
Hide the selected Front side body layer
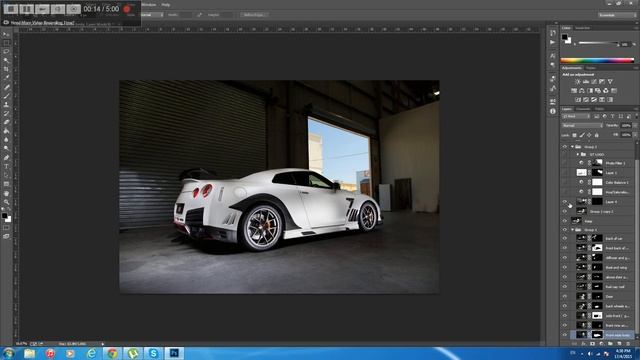(565, 335)
